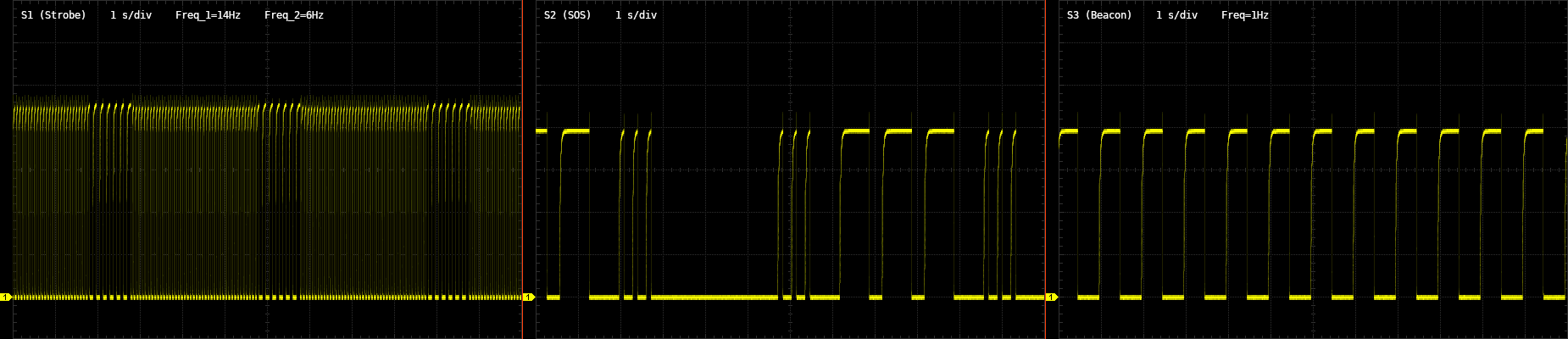Click the "S2 (SOS)" panel label
This screenshot has width=1568, height=339.
(568, 15)
